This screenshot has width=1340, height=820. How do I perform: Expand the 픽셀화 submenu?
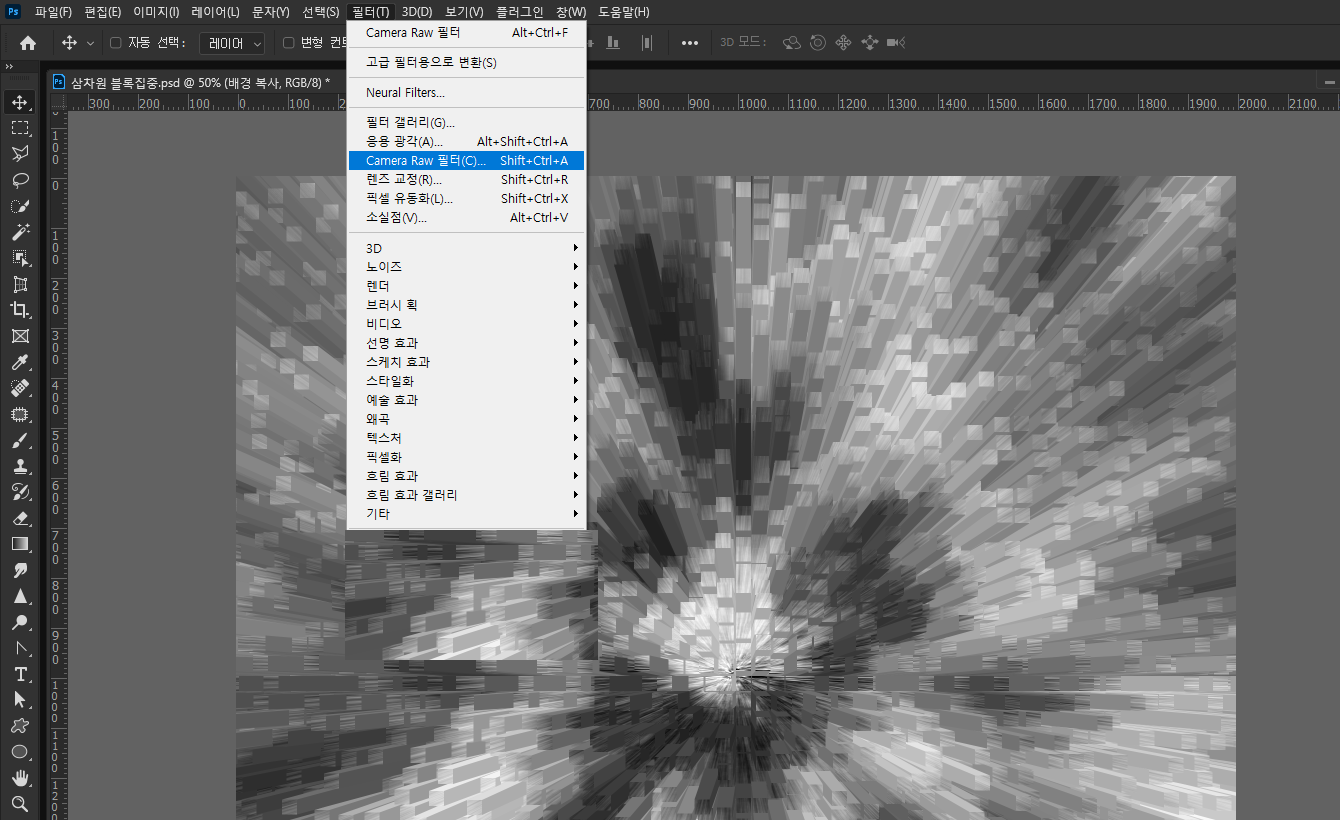(x=466, y=457)
